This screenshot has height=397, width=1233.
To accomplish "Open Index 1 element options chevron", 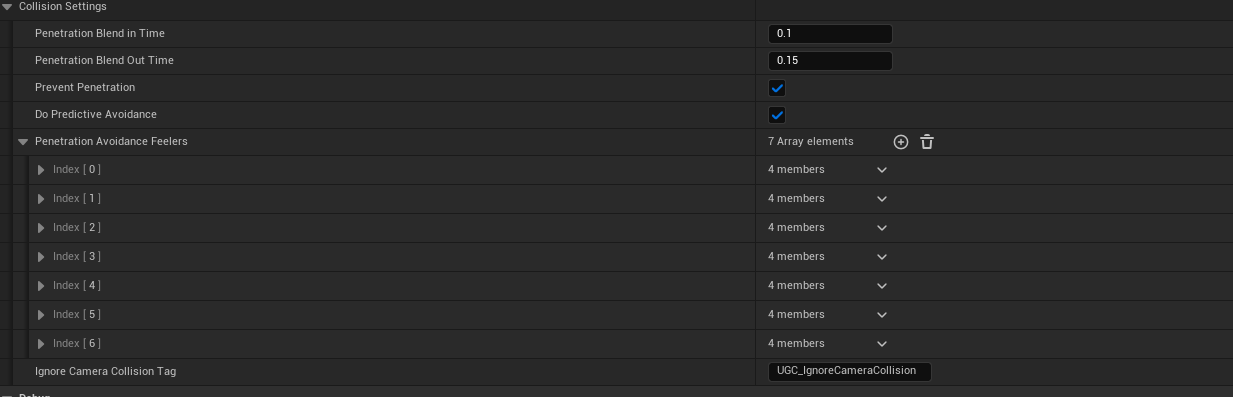I will click(x=882, y=199).
